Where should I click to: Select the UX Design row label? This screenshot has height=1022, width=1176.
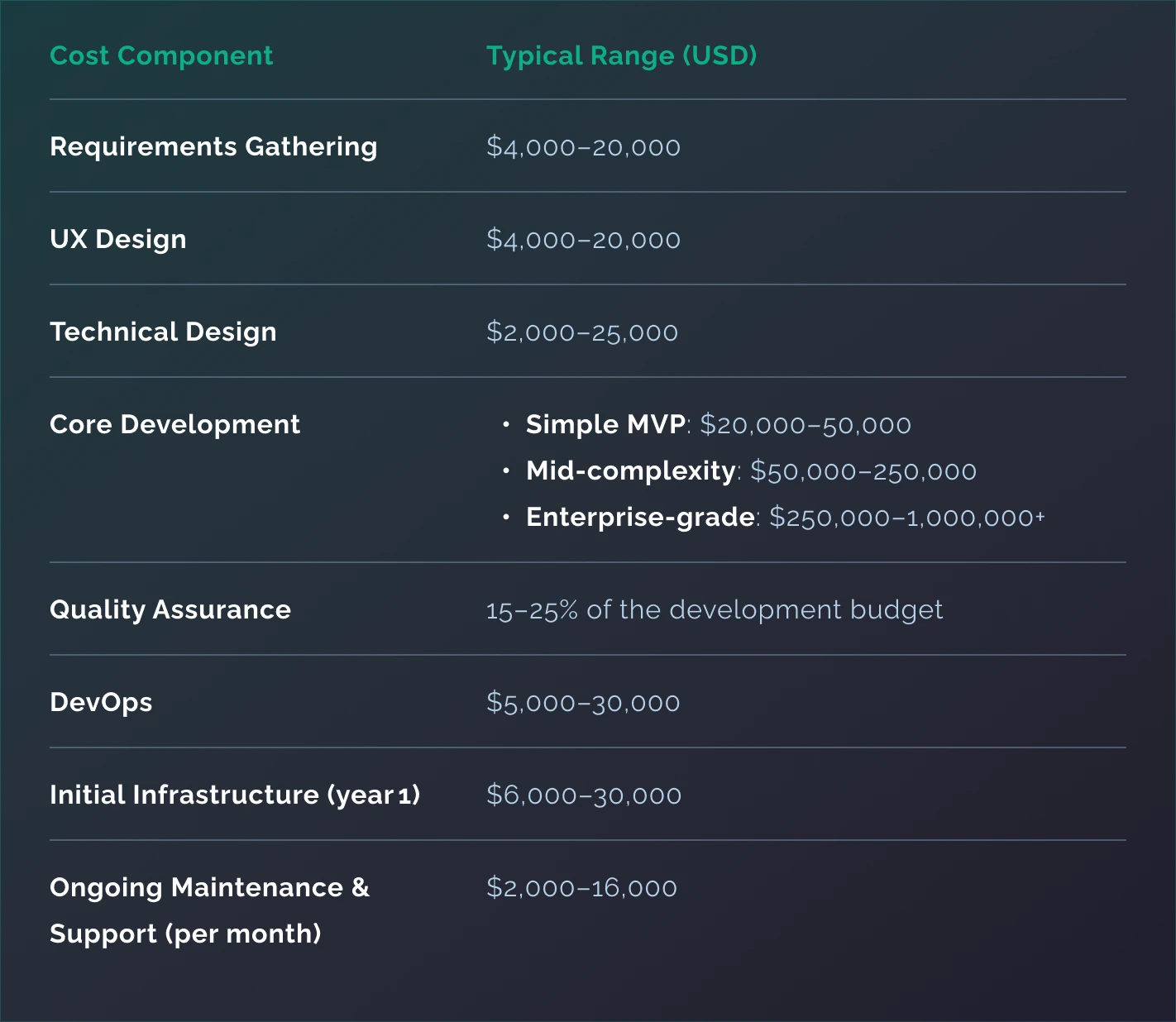118,239
